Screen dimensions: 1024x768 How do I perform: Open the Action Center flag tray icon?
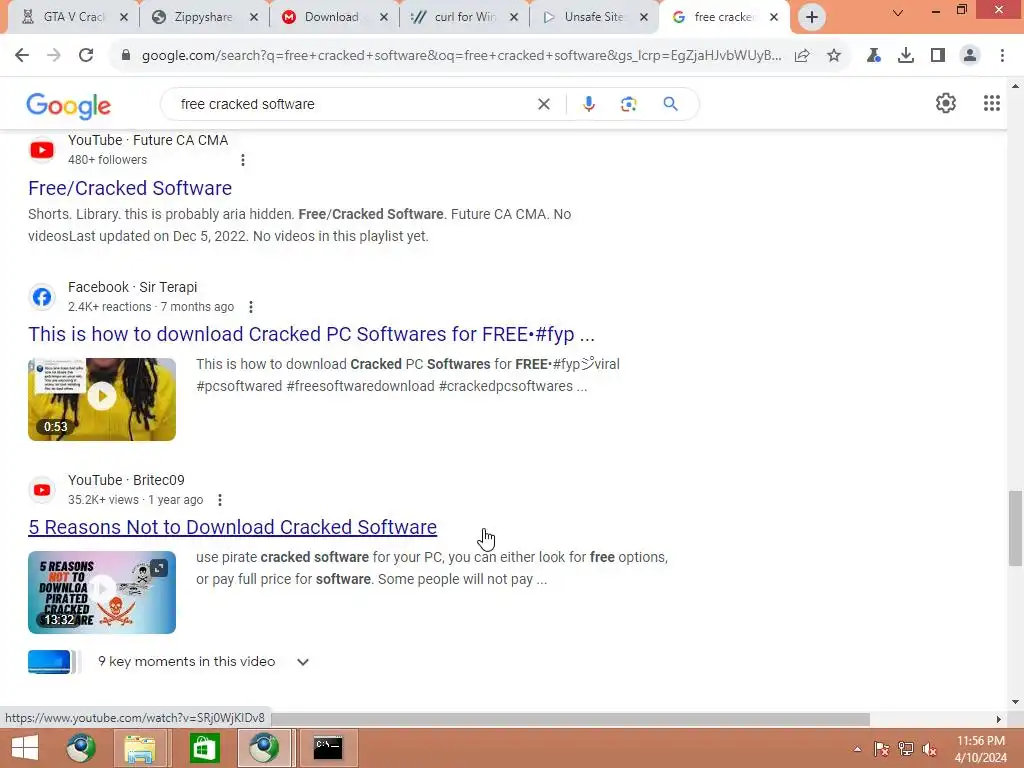[881, 749]
